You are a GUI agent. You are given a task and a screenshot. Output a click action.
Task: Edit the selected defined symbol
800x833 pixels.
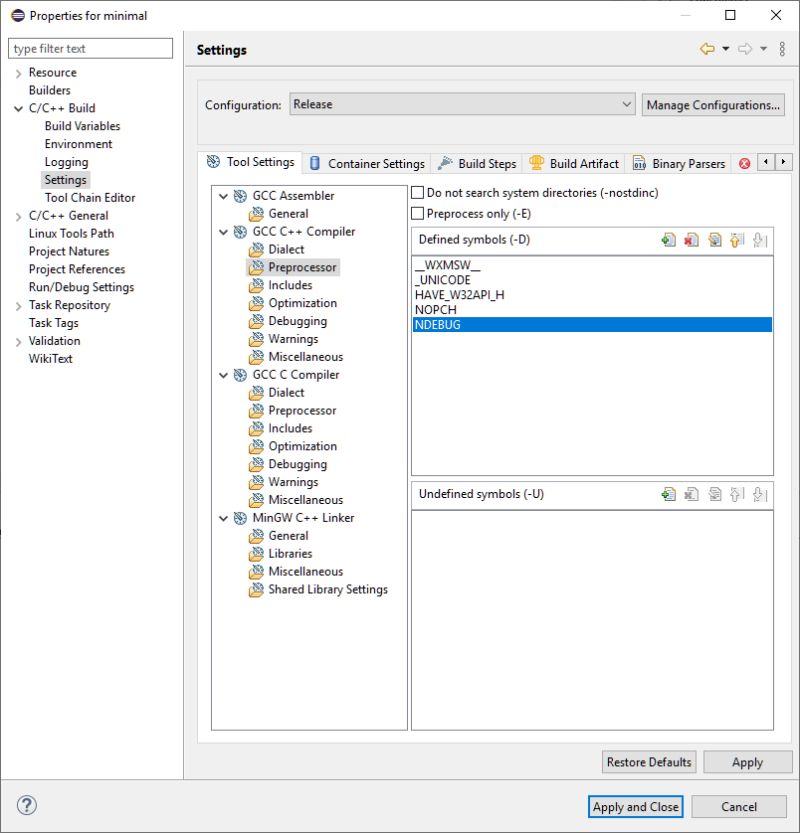[716, 239]
